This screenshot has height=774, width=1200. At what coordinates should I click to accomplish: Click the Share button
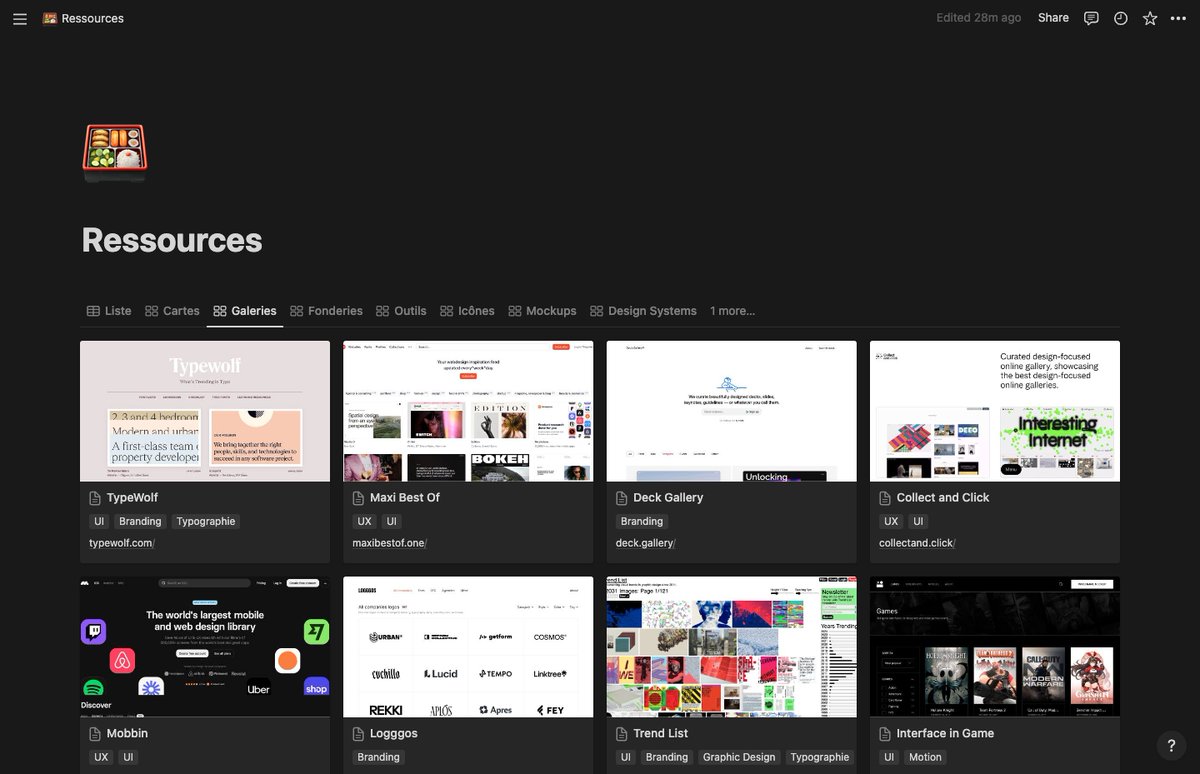point(1053,18)
